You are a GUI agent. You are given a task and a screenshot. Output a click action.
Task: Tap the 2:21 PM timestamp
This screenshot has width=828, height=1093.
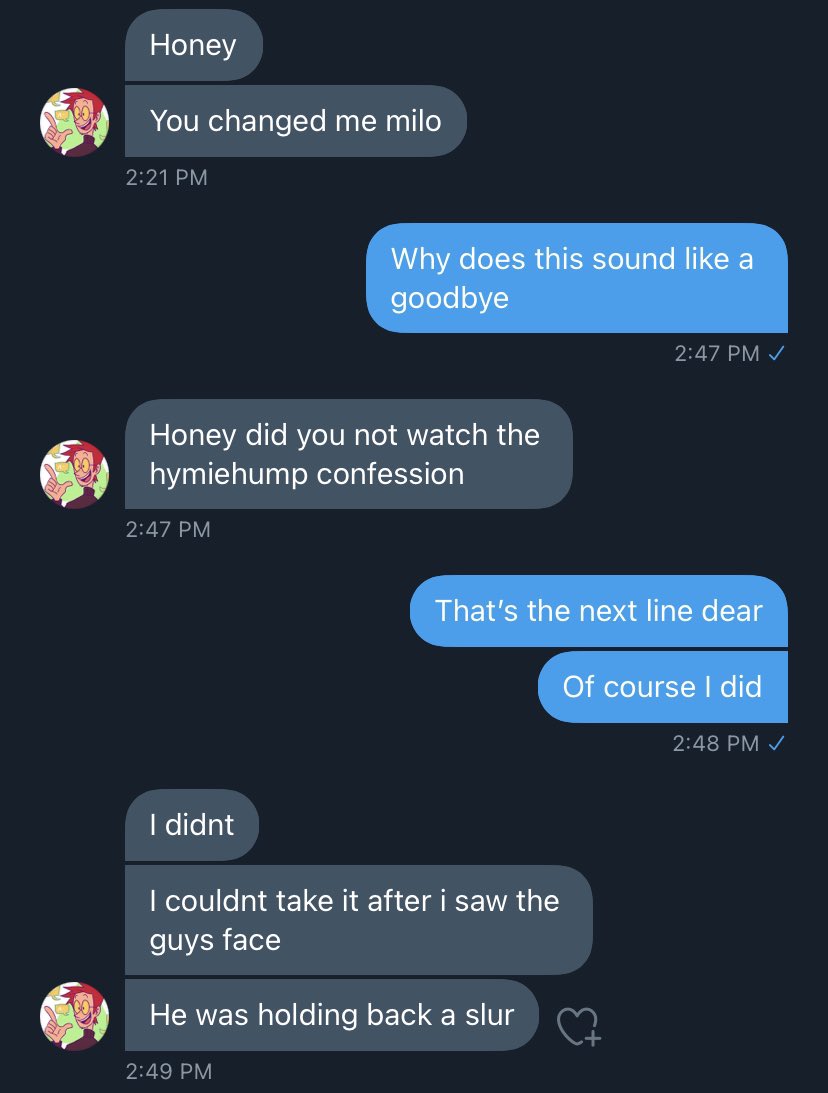167,177
